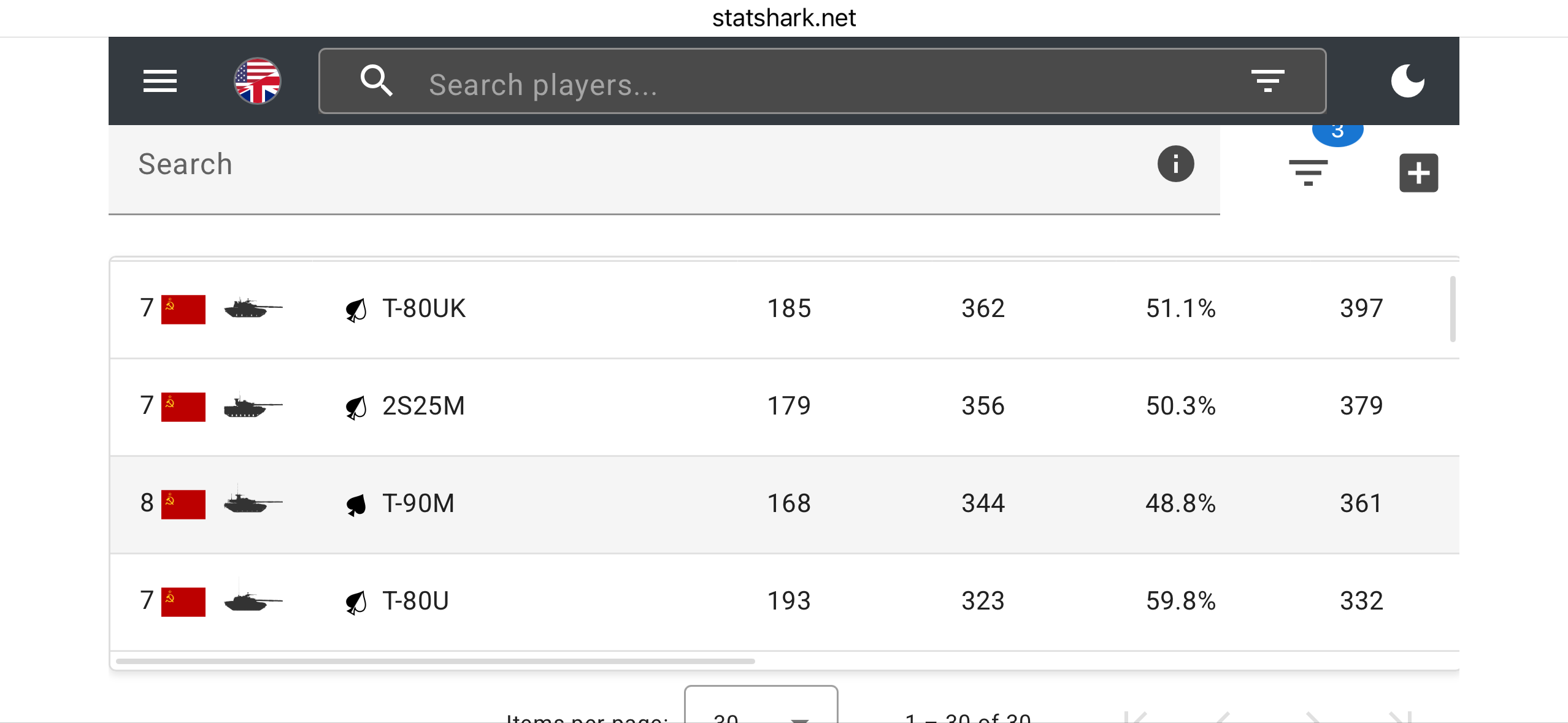The height and width of the screenshot is (723, 1568).
Task: Open the hamburger navigation menu
Action: (159, 81)
